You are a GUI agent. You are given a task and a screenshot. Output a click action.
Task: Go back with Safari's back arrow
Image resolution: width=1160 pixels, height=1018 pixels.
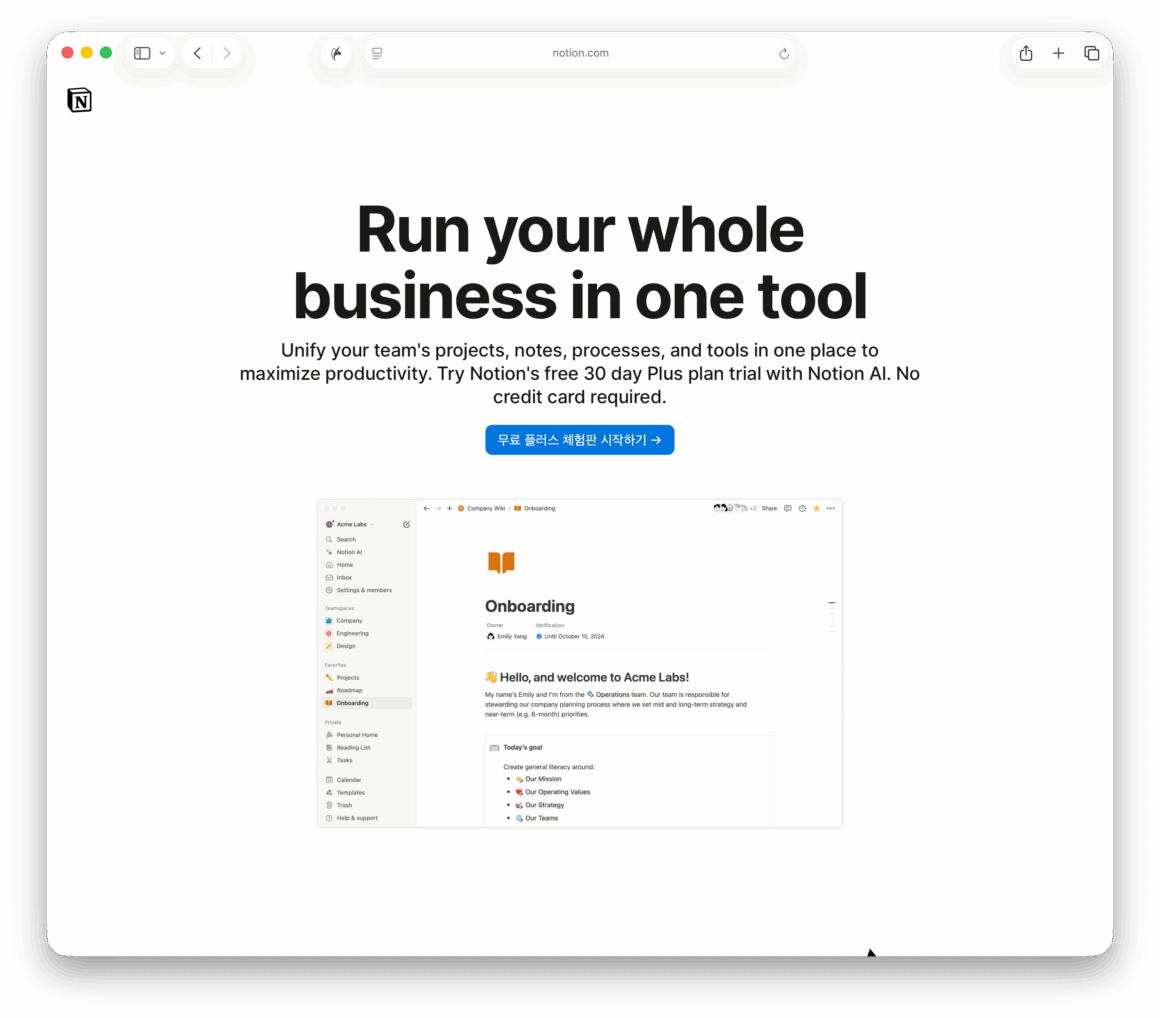tap(198, 53)
